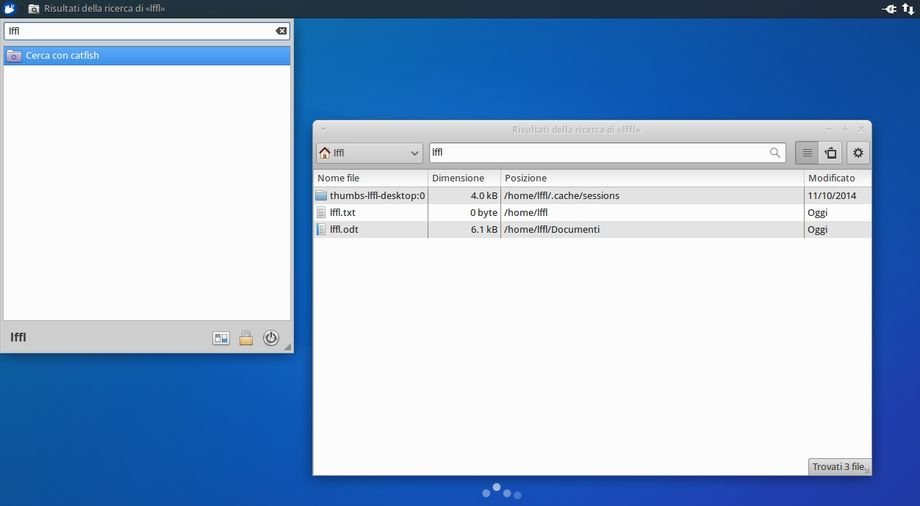Clear the Whisker menu search text

click(281, 31)
